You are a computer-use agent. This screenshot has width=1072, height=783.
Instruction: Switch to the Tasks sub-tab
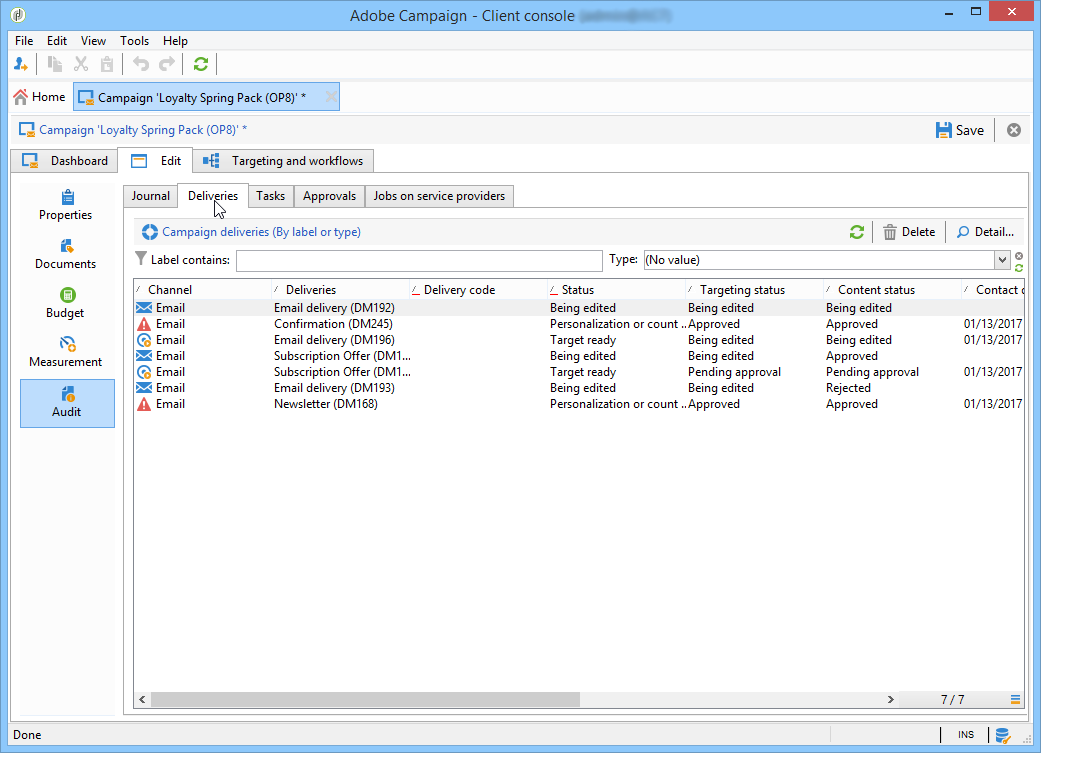[271, 196]
